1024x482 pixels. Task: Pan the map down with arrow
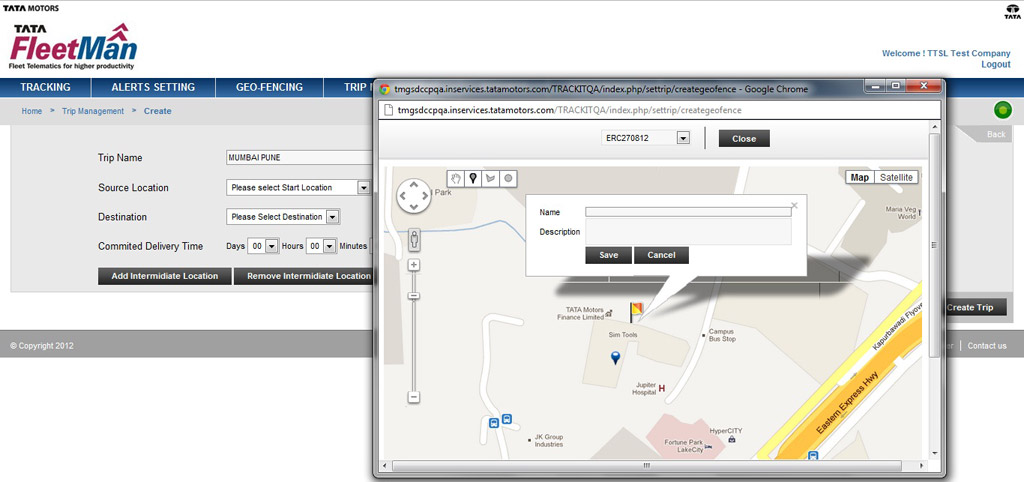point(413,207)
